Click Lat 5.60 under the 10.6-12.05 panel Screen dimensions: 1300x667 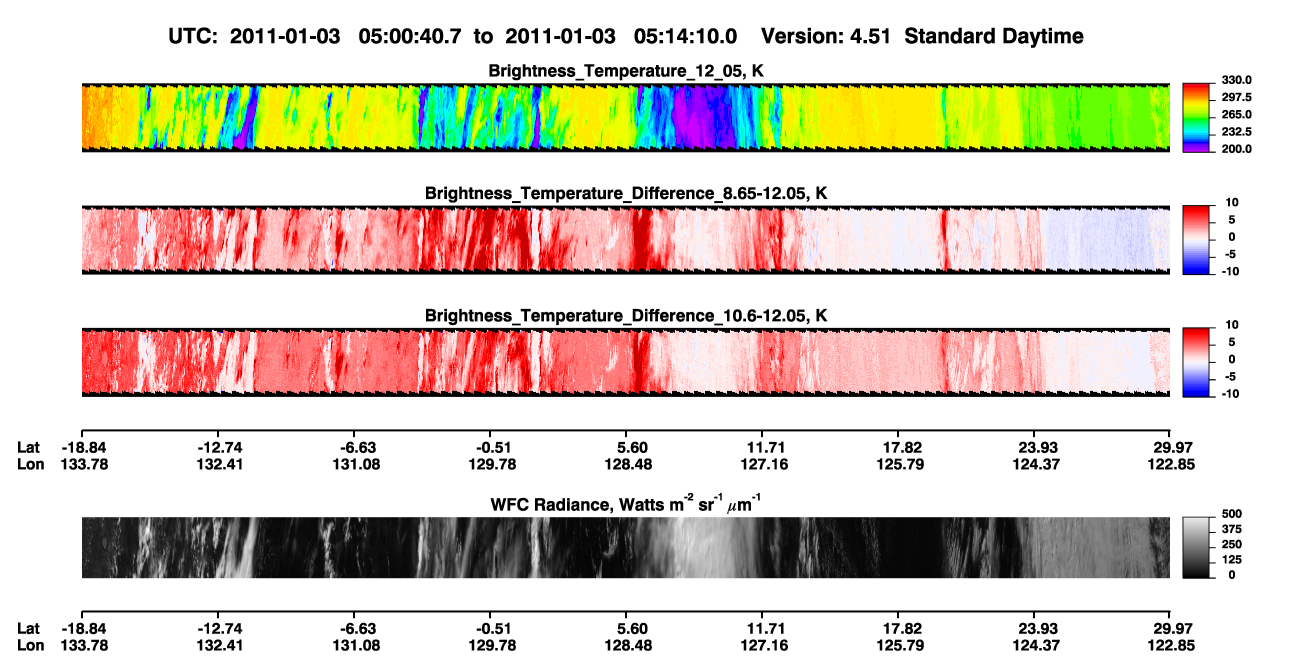(628, 447)
